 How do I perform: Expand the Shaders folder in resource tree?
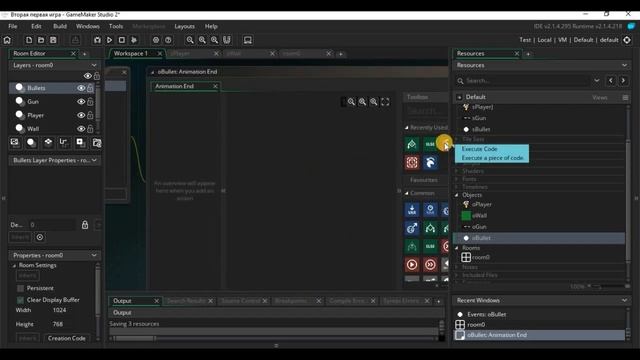pyautogui.click(x=457, y=171)
